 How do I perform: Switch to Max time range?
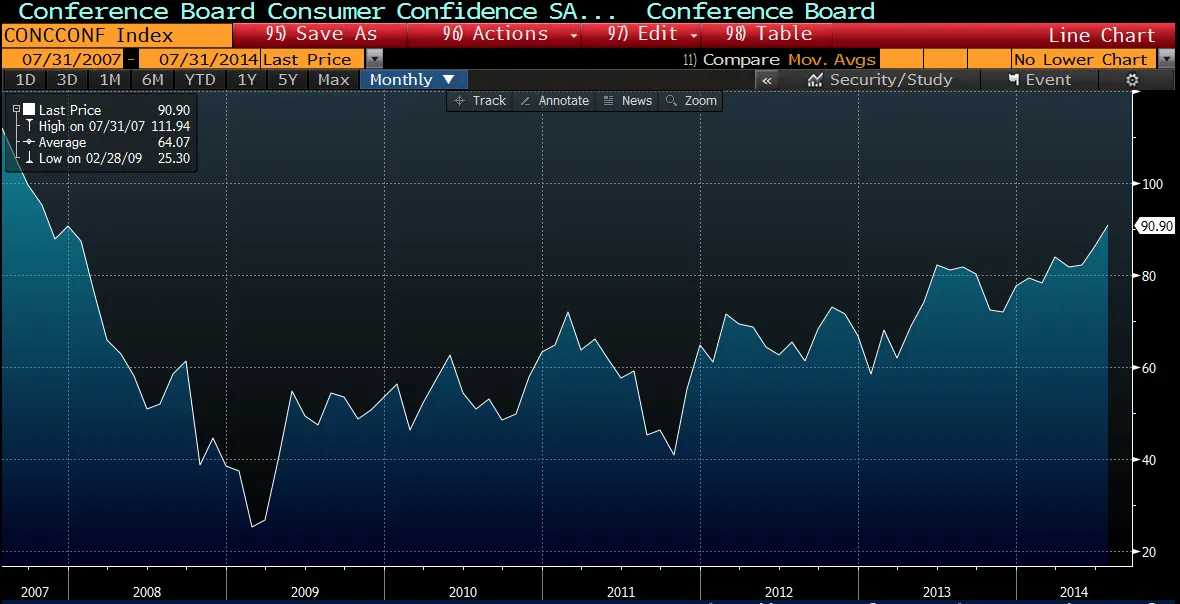coord(333,80)
